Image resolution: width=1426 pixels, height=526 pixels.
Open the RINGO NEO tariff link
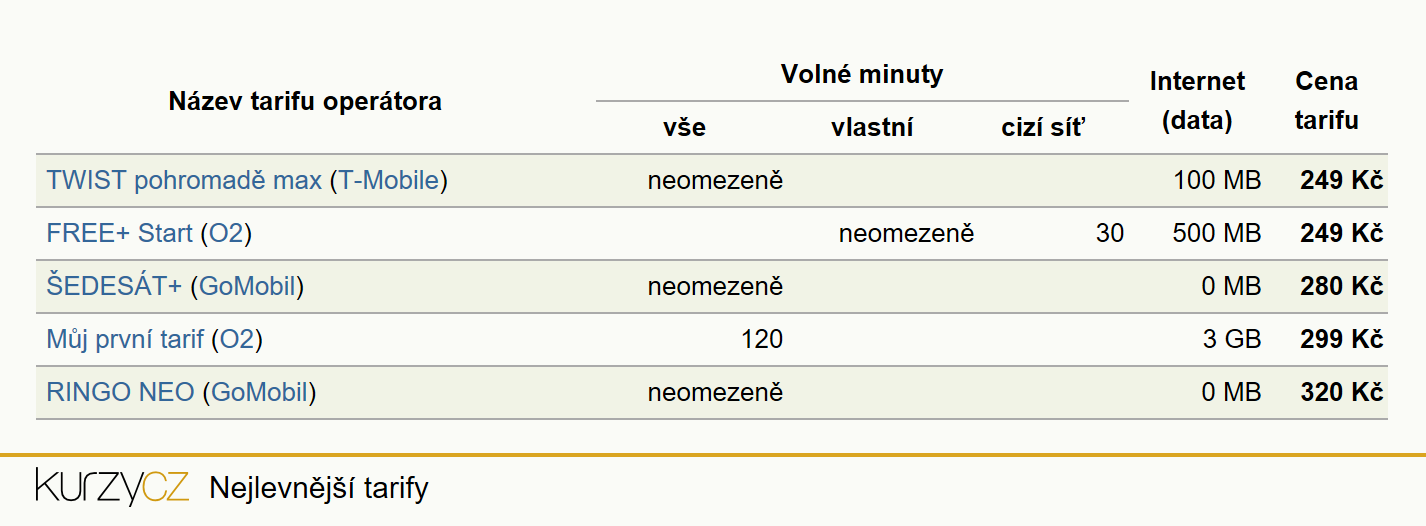[x=120, y=393]
